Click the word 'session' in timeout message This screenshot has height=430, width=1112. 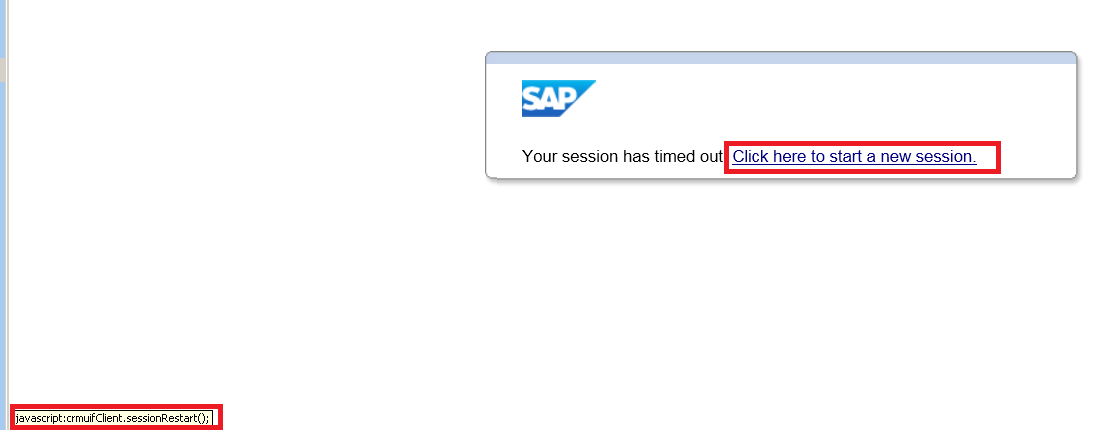(x=590, y=157)
